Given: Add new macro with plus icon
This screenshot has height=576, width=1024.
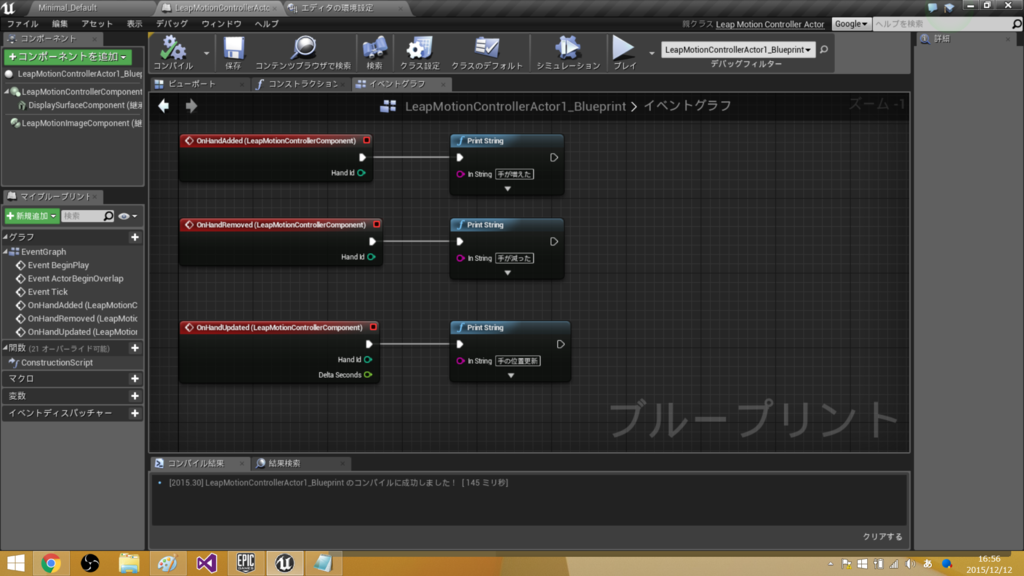Looking at the screenshot, I should tap(135, 379).
